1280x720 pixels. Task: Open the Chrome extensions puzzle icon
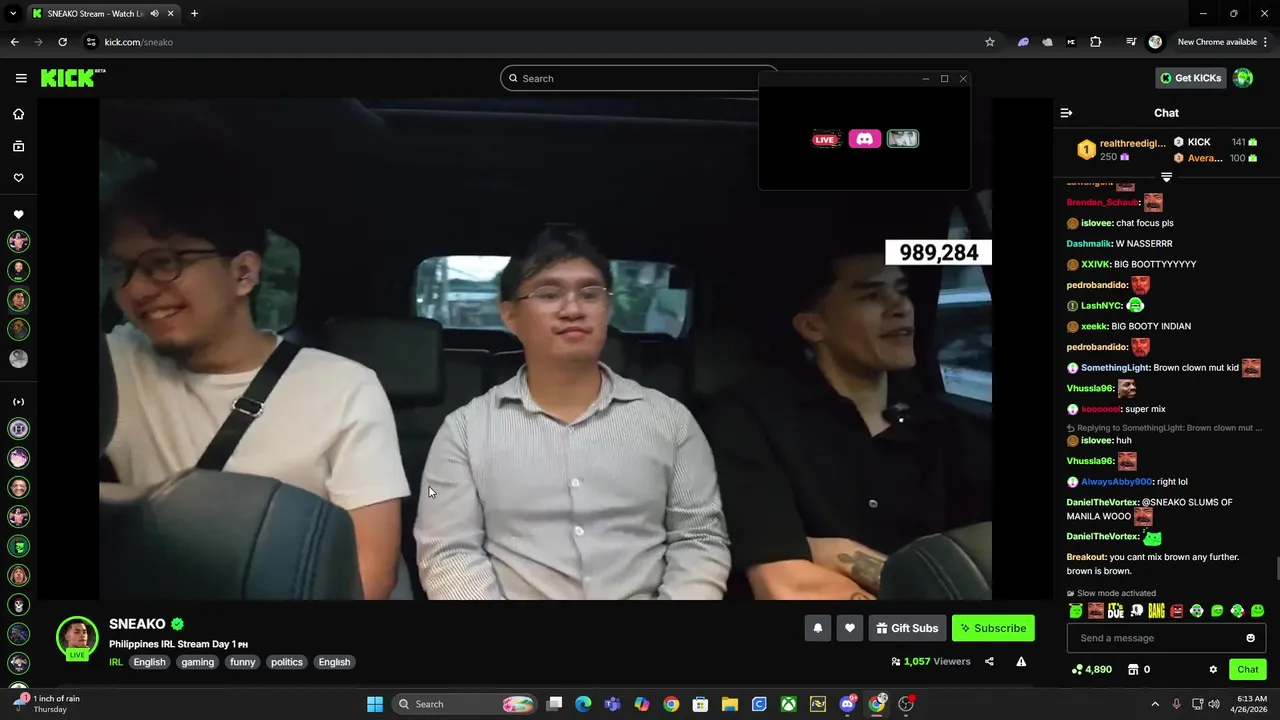click(x=1095, y=42)
